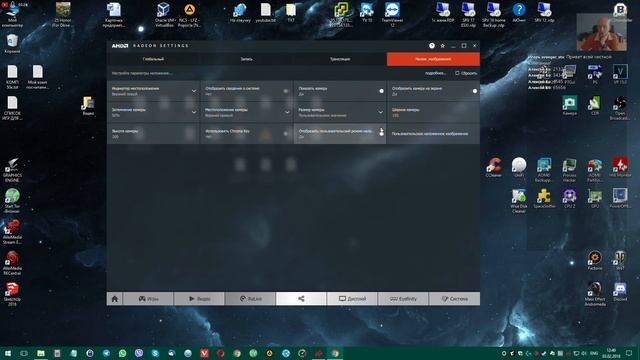
Task: Open the AIDA64 blue question mark desktop icon
Action: (519, 12)
